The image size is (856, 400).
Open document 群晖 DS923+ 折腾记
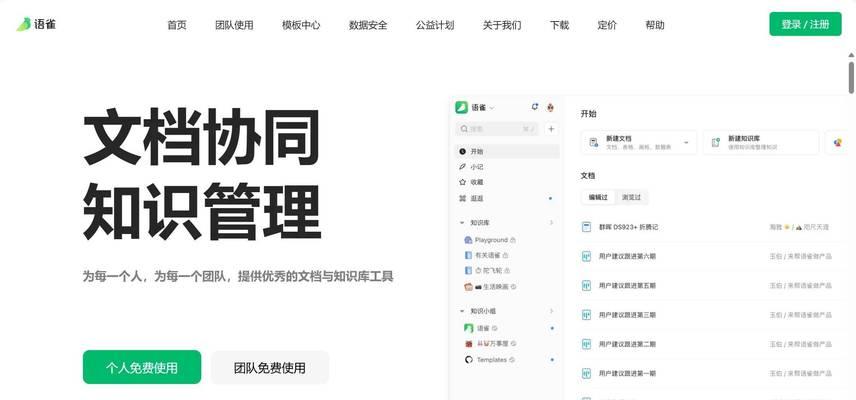click(628, 226)
